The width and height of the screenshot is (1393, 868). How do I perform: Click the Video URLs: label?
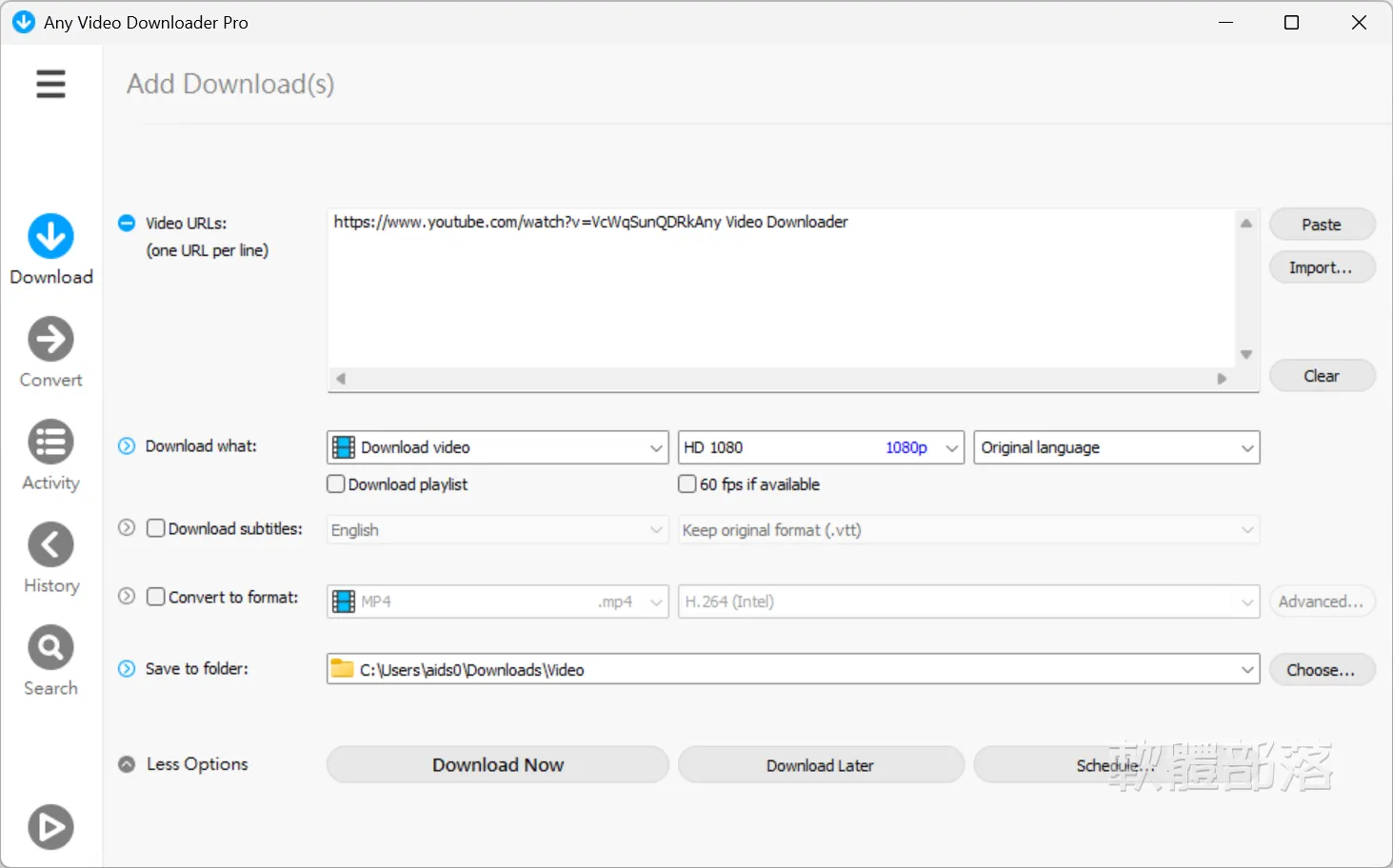click(x=187, y=223)
